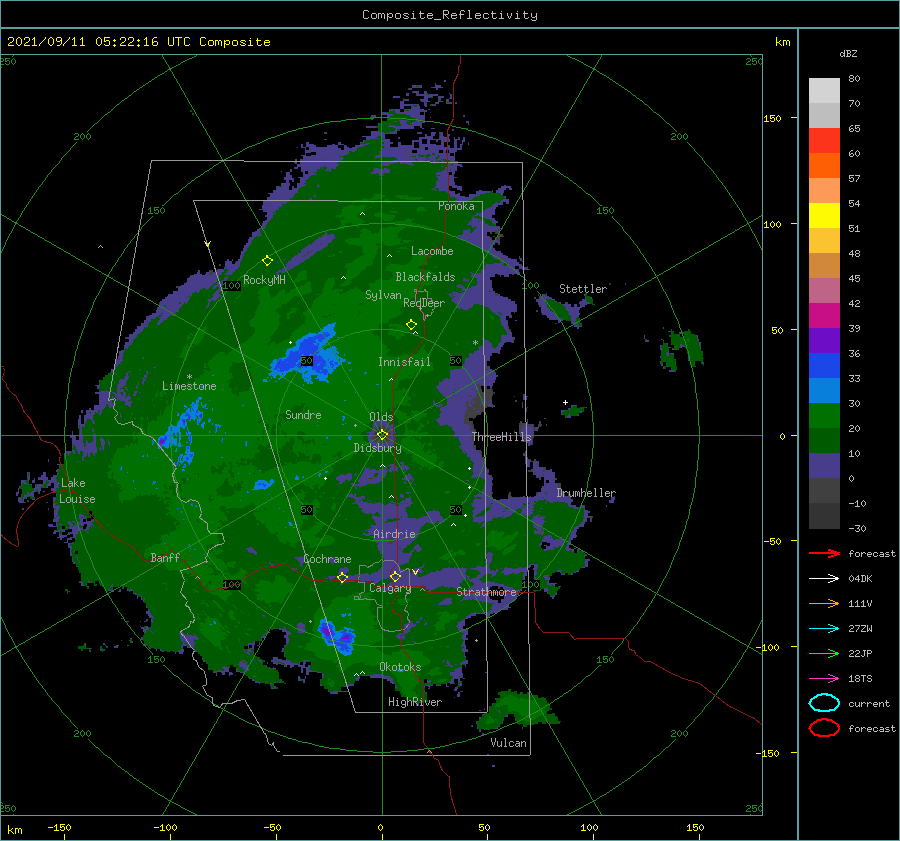Click the RockyMH label
This screenshot has height=841, width=900.
(x=264, y=280)
